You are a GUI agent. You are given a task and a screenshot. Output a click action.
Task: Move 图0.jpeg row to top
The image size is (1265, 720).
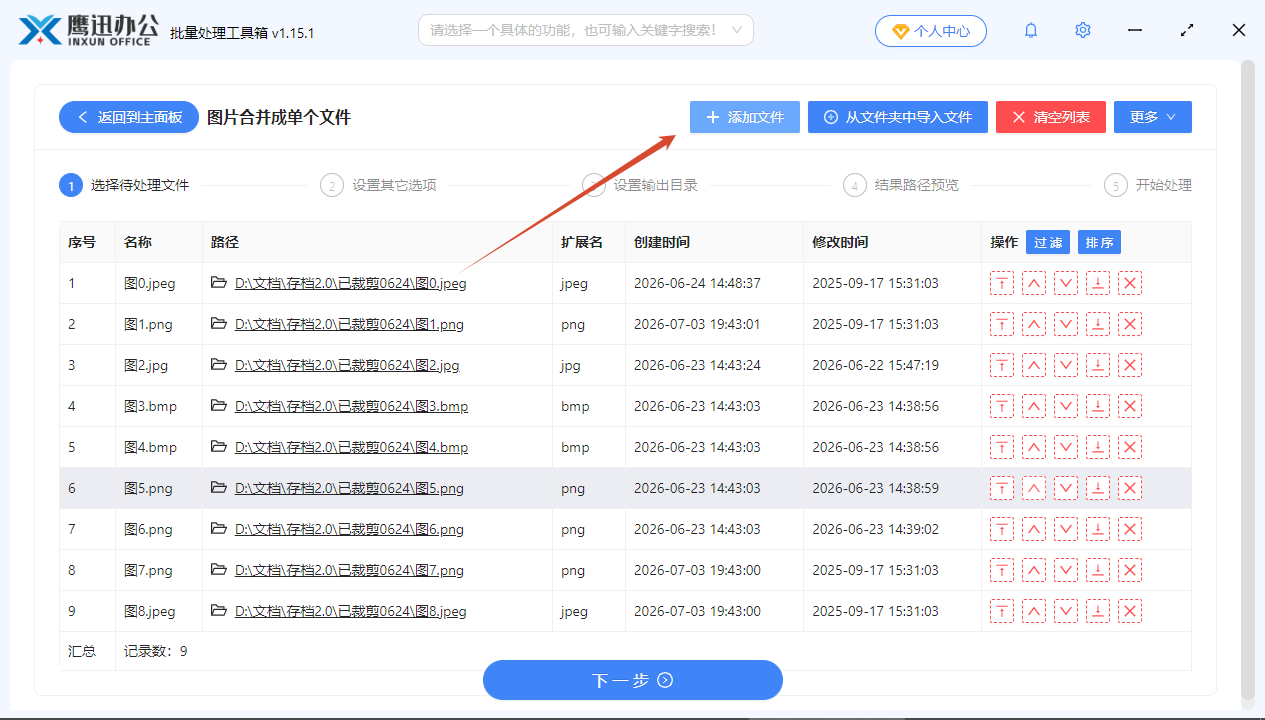click(1002, 283)
